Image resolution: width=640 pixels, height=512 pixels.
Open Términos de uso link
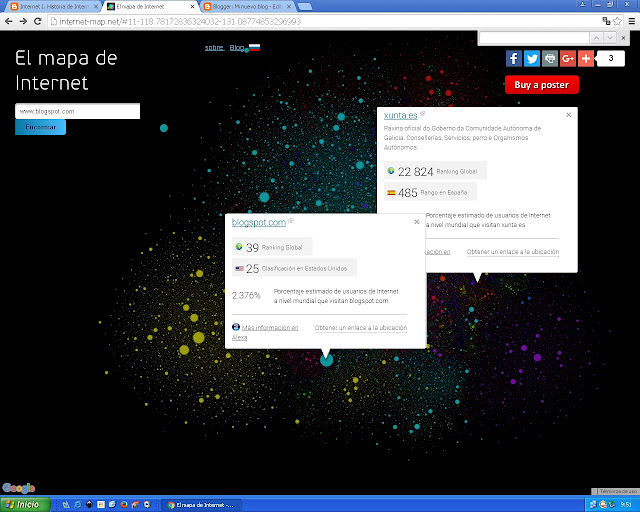618,492
